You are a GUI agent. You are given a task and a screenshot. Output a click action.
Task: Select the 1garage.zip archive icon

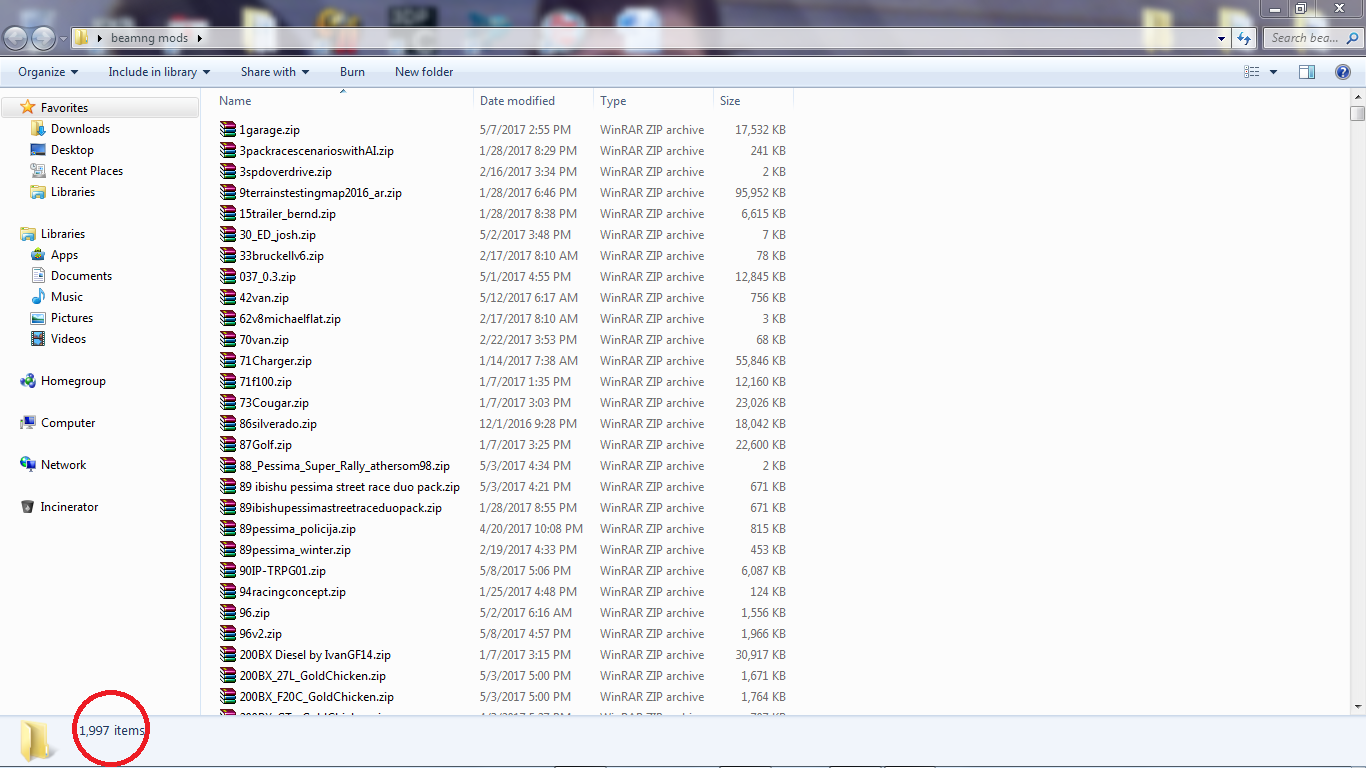228,130
